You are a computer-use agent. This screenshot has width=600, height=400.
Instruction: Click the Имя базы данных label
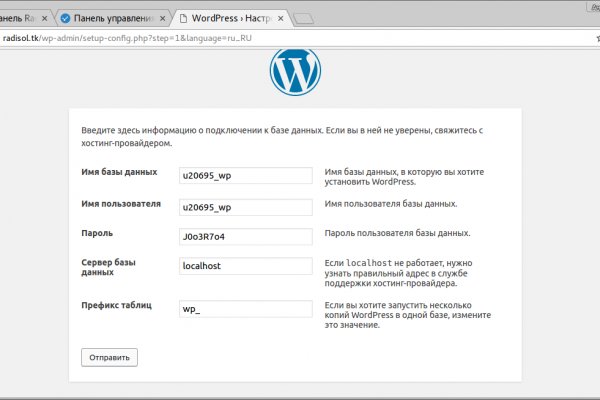[118, 171]
